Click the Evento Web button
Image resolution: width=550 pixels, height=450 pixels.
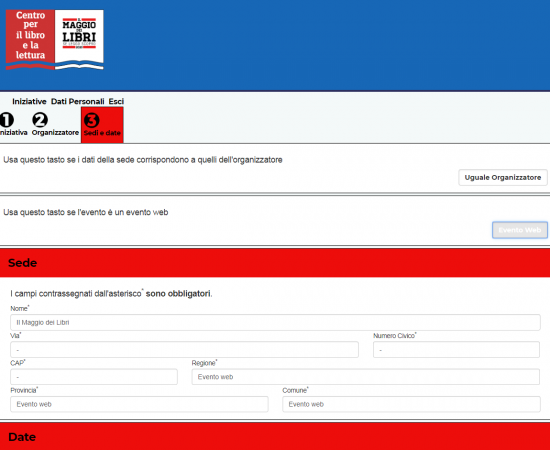[519, 230]
